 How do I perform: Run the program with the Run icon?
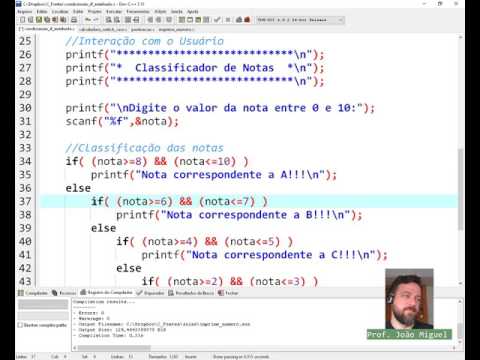click(x=190, y=20)
